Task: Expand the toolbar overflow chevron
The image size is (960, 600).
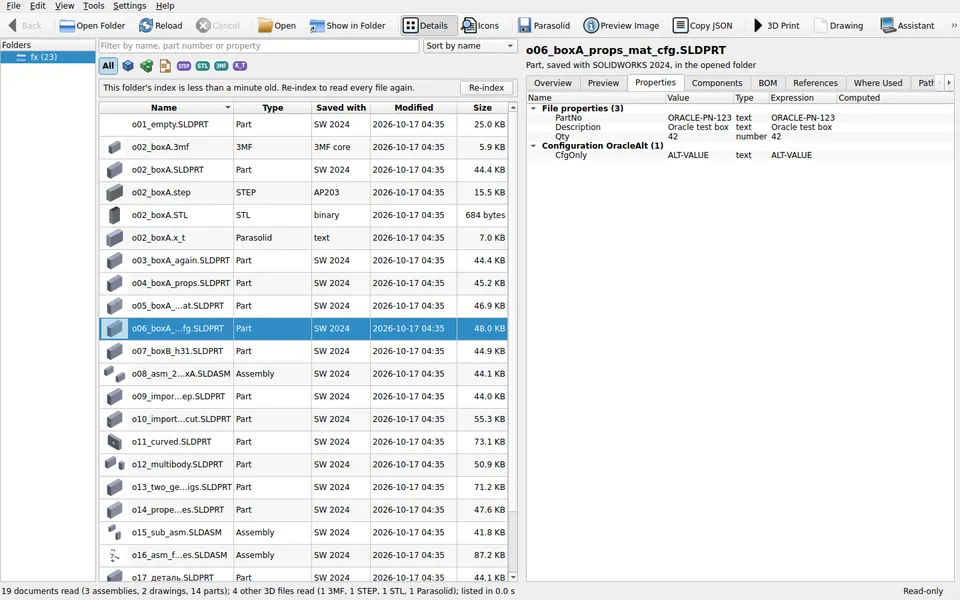Action: 954,26
